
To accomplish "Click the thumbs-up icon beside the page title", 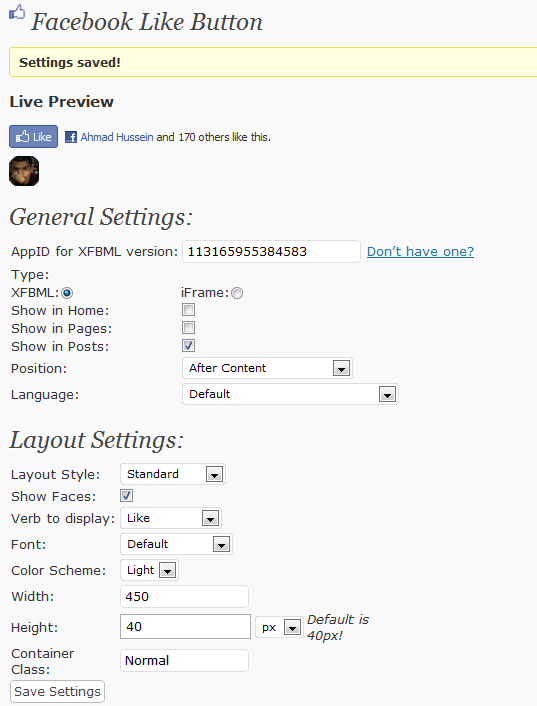I will point(17,12).
